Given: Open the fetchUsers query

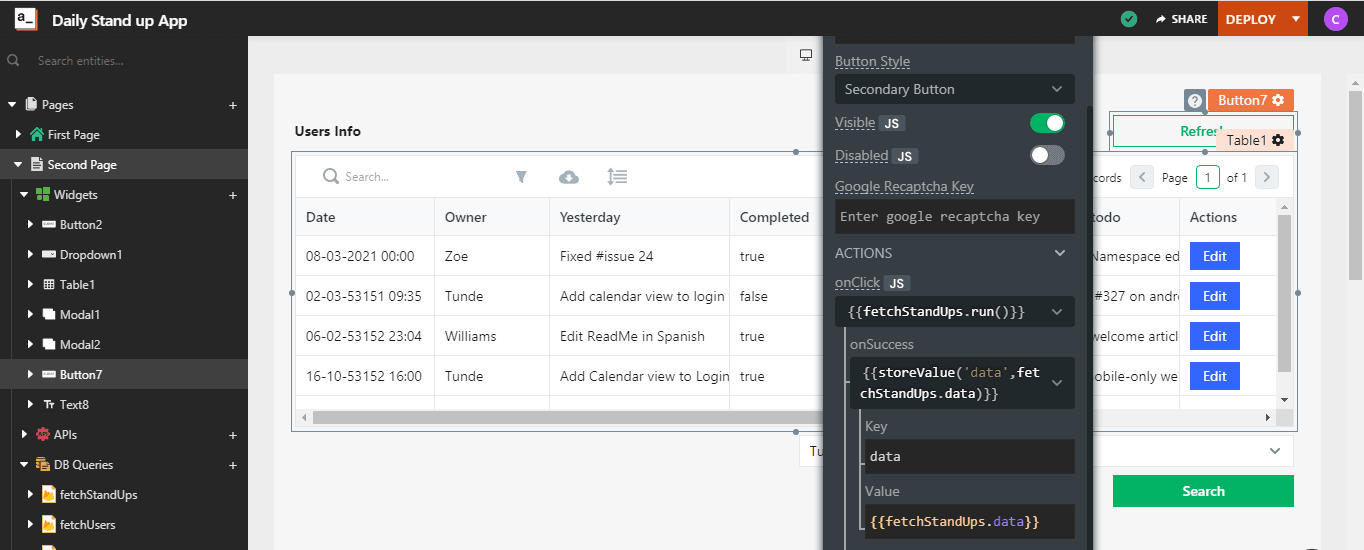Looking at the screenshot, I should tap(87, 525).
